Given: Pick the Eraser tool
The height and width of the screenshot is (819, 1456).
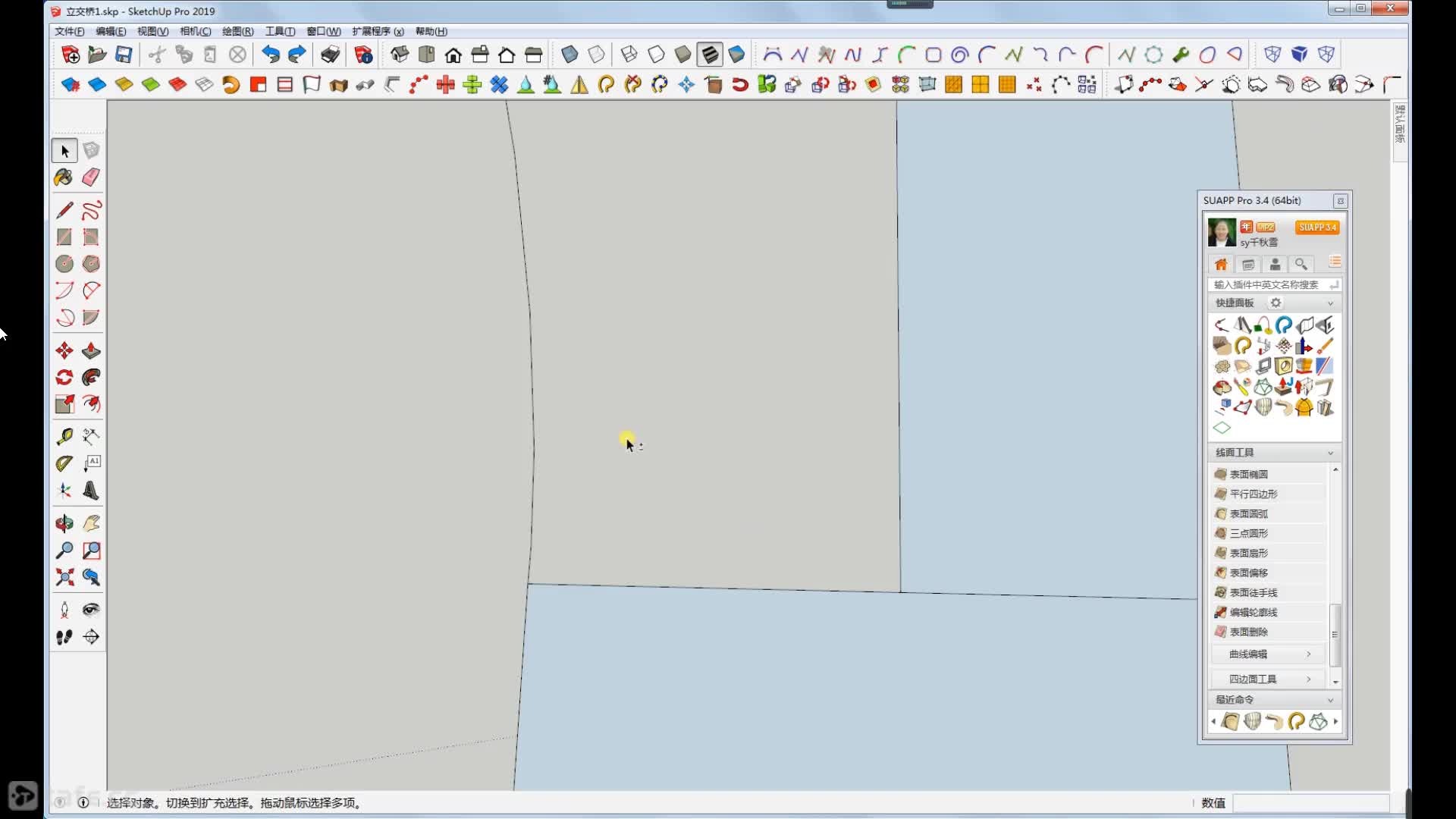Looking at the screenshot, I should click(91, 177).
